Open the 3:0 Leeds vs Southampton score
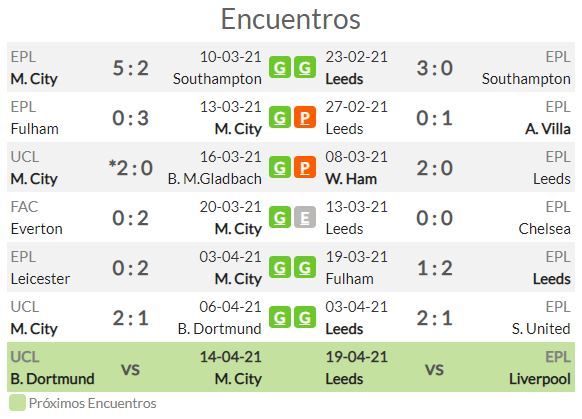582x419 pixels. click(x=435, y=68)
